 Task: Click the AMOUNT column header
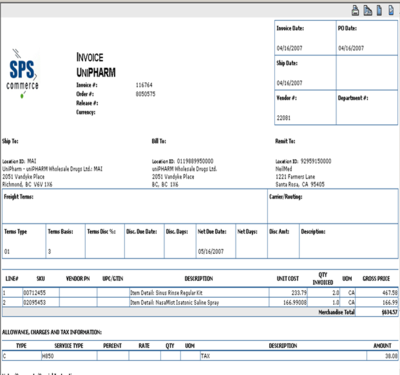click(x=382, y=346)
